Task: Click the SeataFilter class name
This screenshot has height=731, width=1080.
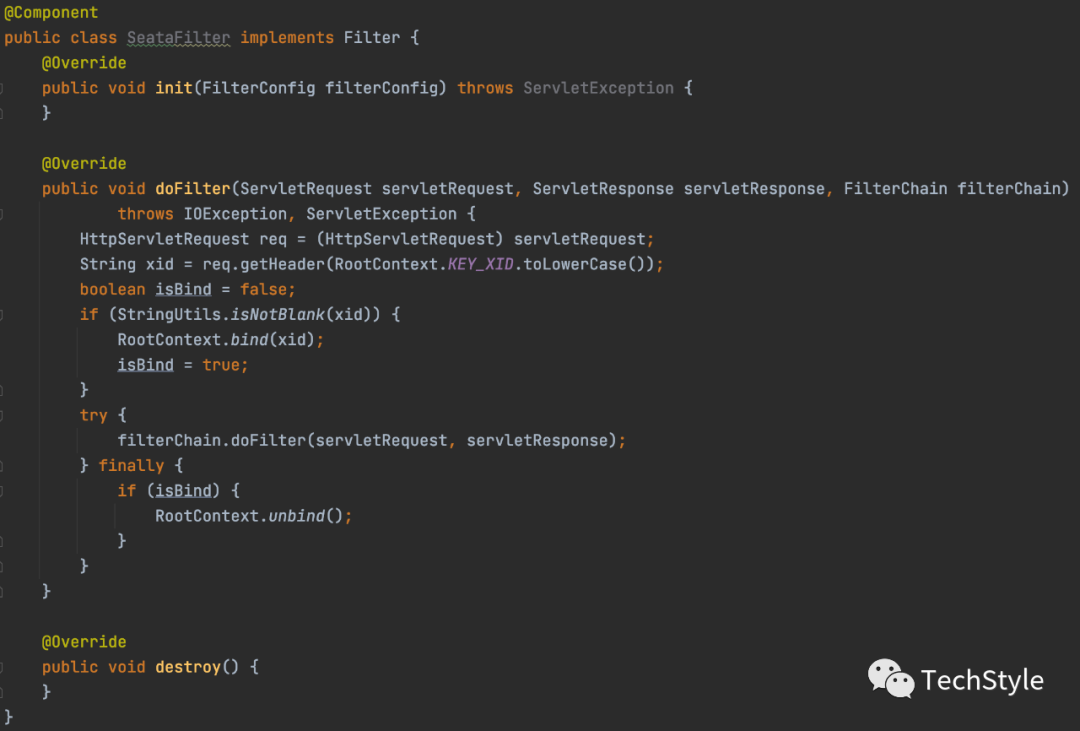Action: 178,38
